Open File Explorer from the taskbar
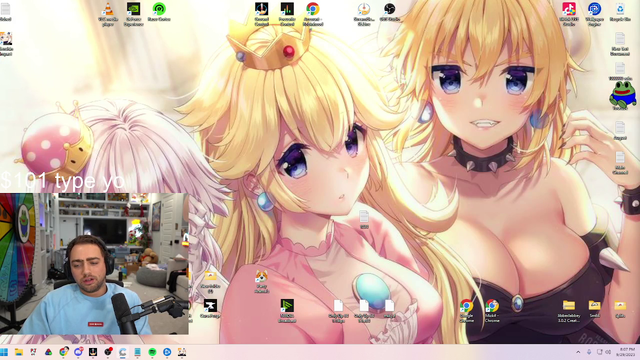The image size is (640, 360). click(19, 352)
